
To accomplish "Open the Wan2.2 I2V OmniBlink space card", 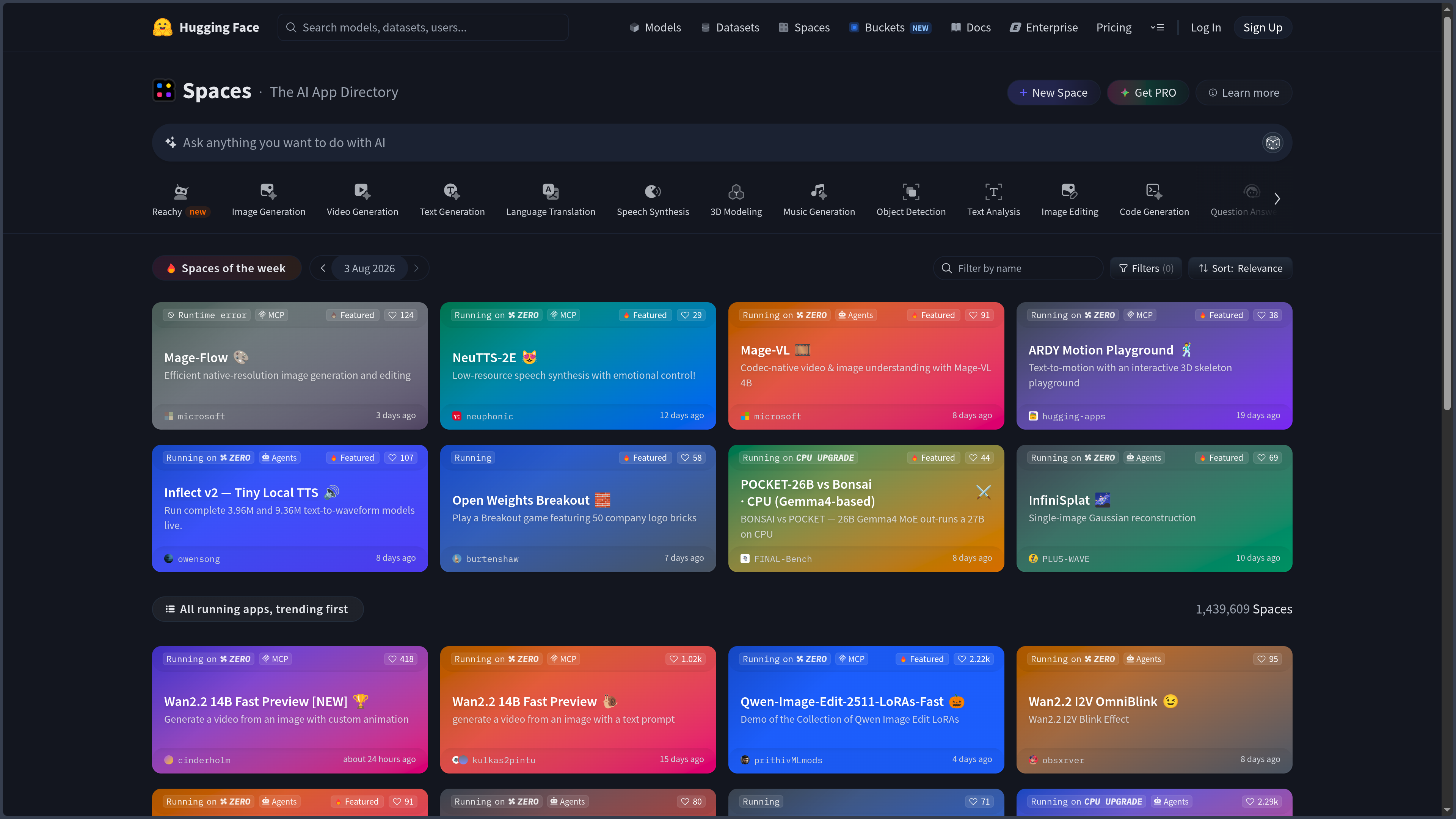I will [1154, 709].
